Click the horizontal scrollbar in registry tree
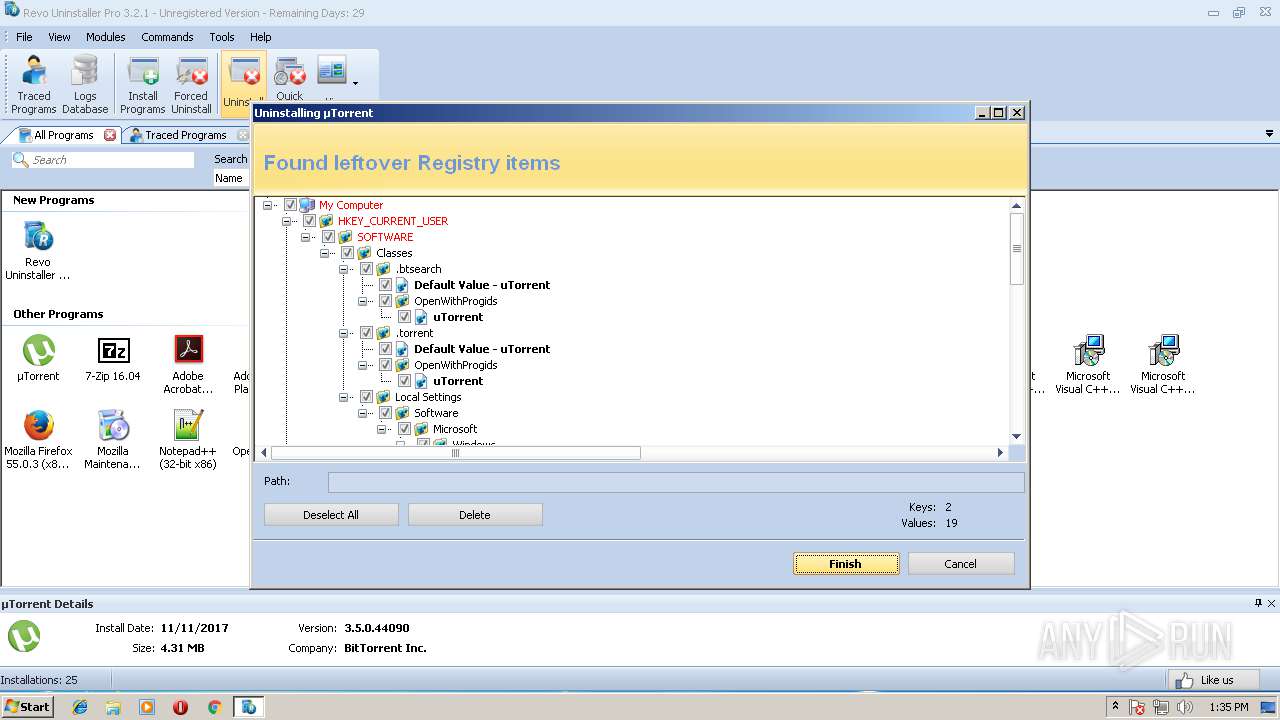The height and width of the screenshot is (720, 1280). coord(455,453)
